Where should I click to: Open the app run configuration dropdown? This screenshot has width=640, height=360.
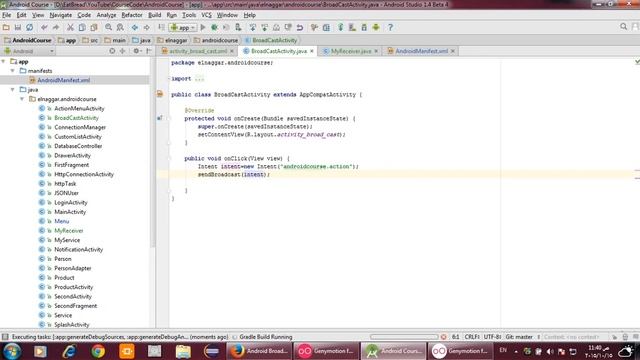tap(182, 27)
